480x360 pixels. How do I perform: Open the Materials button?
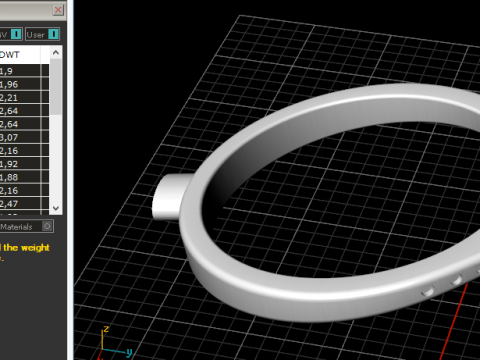point(26,227)
